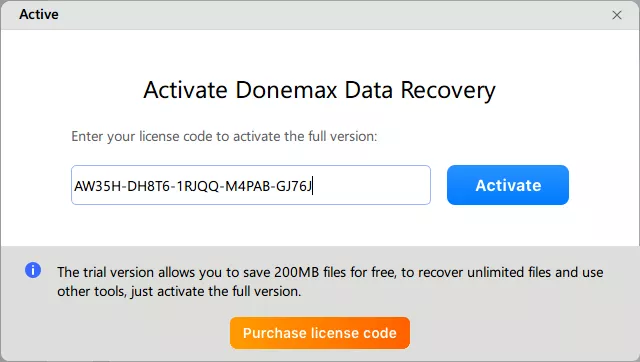Viewport: 640px width, 362px height.
Task: Close the Active dialog window
Action: 617,15
